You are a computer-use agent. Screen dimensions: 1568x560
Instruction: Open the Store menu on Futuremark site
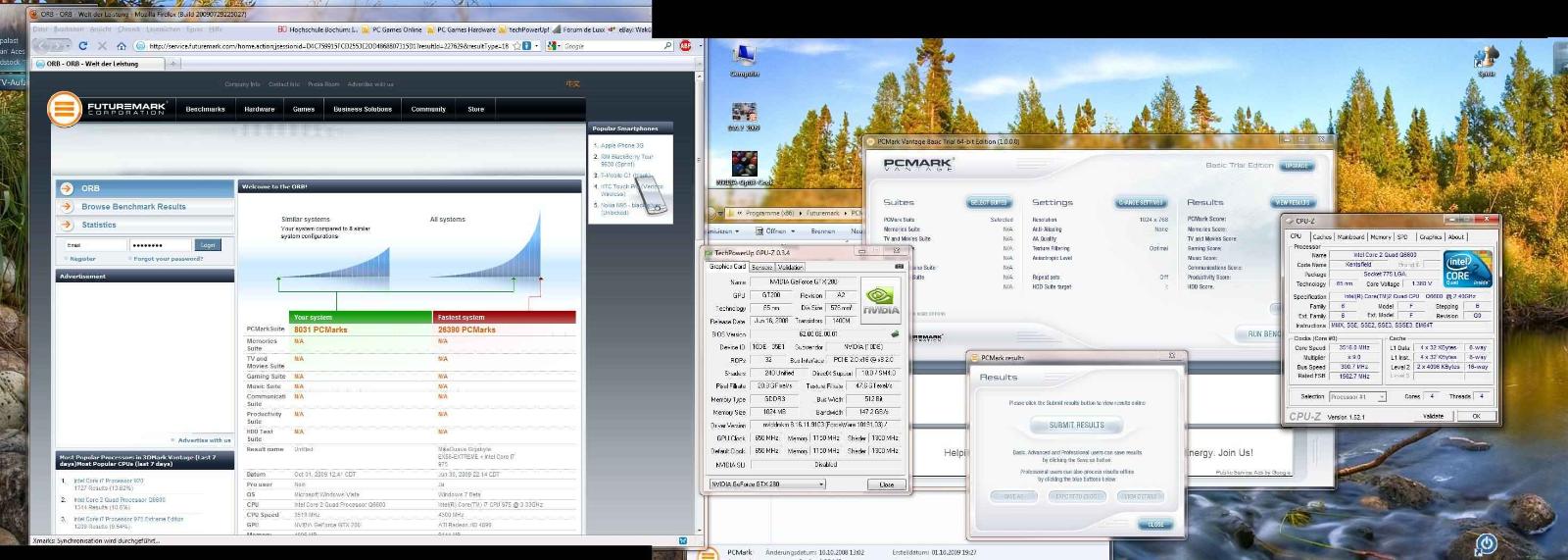[x=475, y=109]
